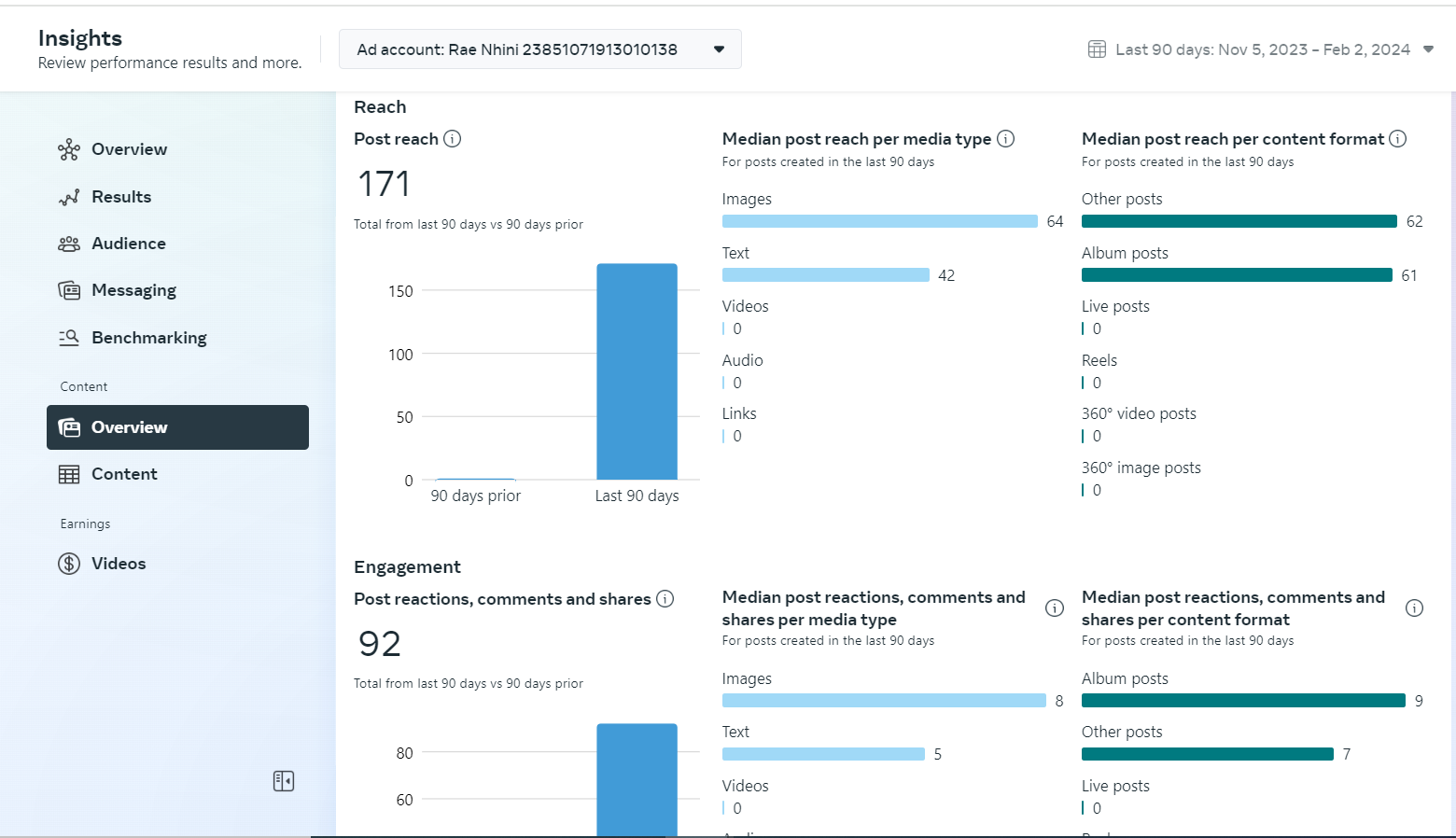The image size is (1456, 838).
Task: Open the Content table menu item
Action: point(124,474)
